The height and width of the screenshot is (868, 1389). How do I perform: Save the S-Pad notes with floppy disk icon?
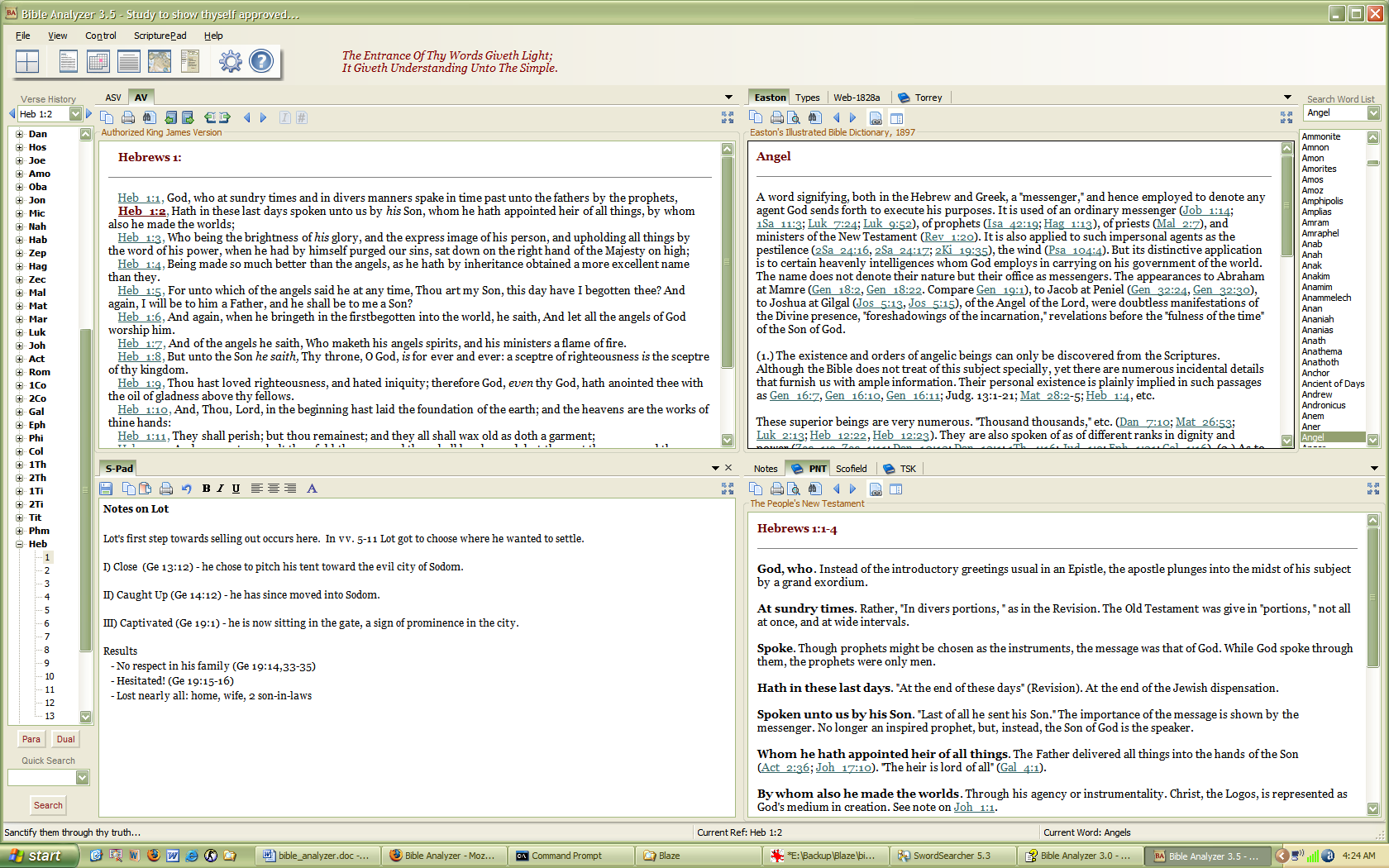[106, 489]
